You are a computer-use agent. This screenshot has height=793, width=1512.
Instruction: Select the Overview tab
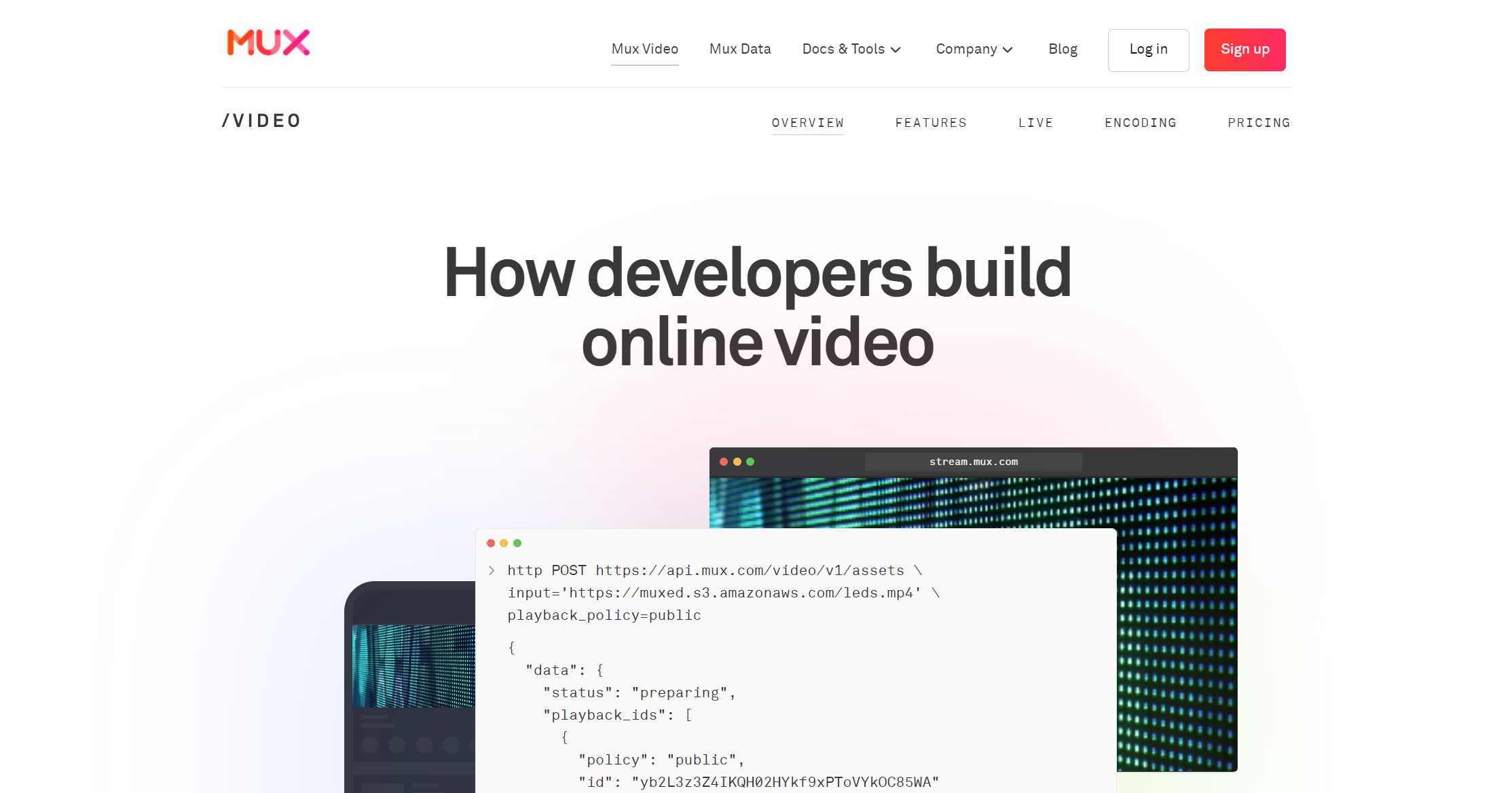coord(807,123)
